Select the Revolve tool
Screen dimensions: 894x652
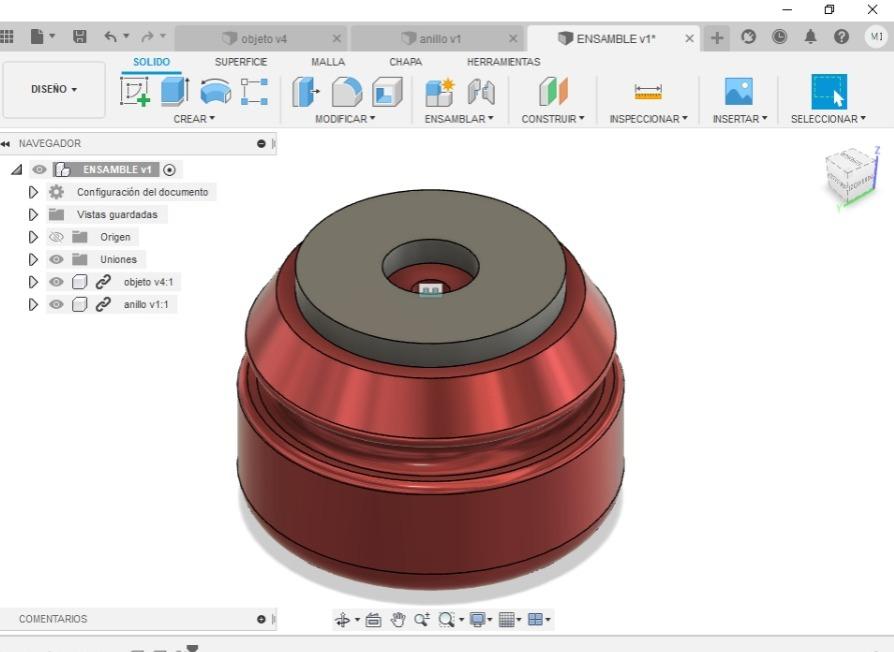click(216, 92)
